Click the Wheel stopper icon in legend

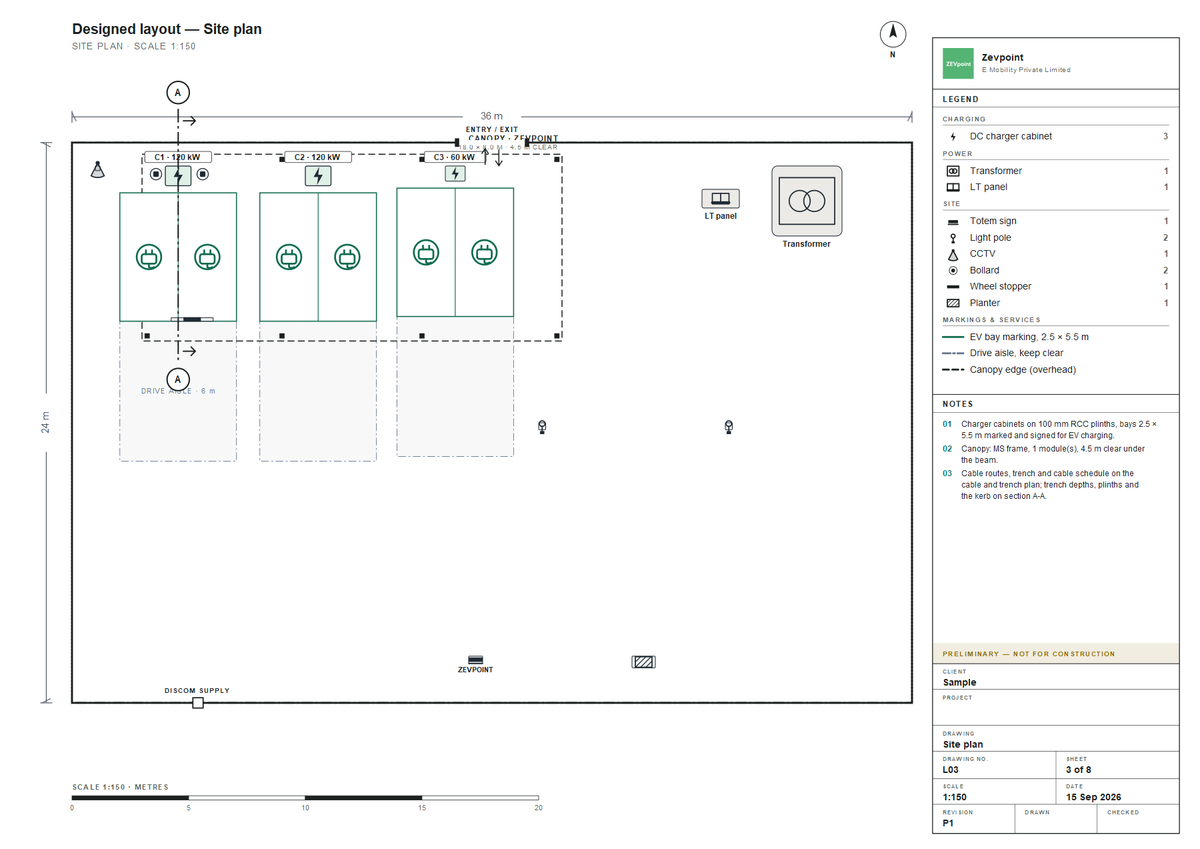[x=953, y=287]
